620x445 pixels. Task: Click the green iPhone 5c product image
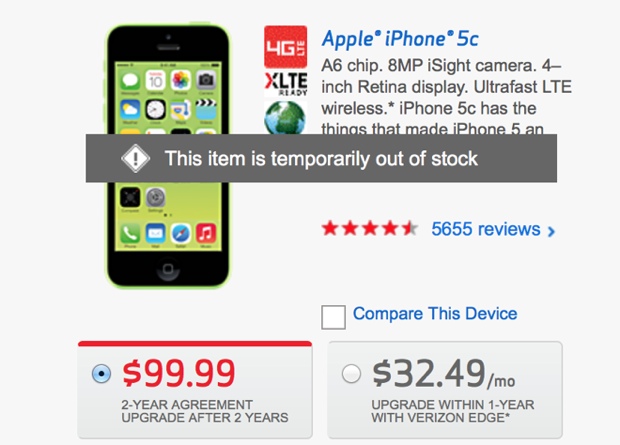pos(168,156)
